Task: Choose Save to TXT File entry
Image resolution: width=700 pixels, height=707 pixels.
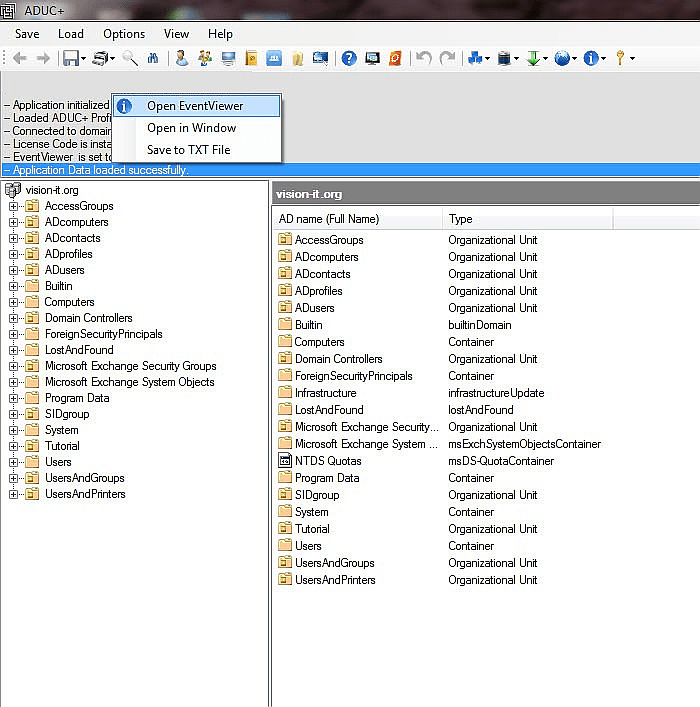Action: (x=197, y=150)
